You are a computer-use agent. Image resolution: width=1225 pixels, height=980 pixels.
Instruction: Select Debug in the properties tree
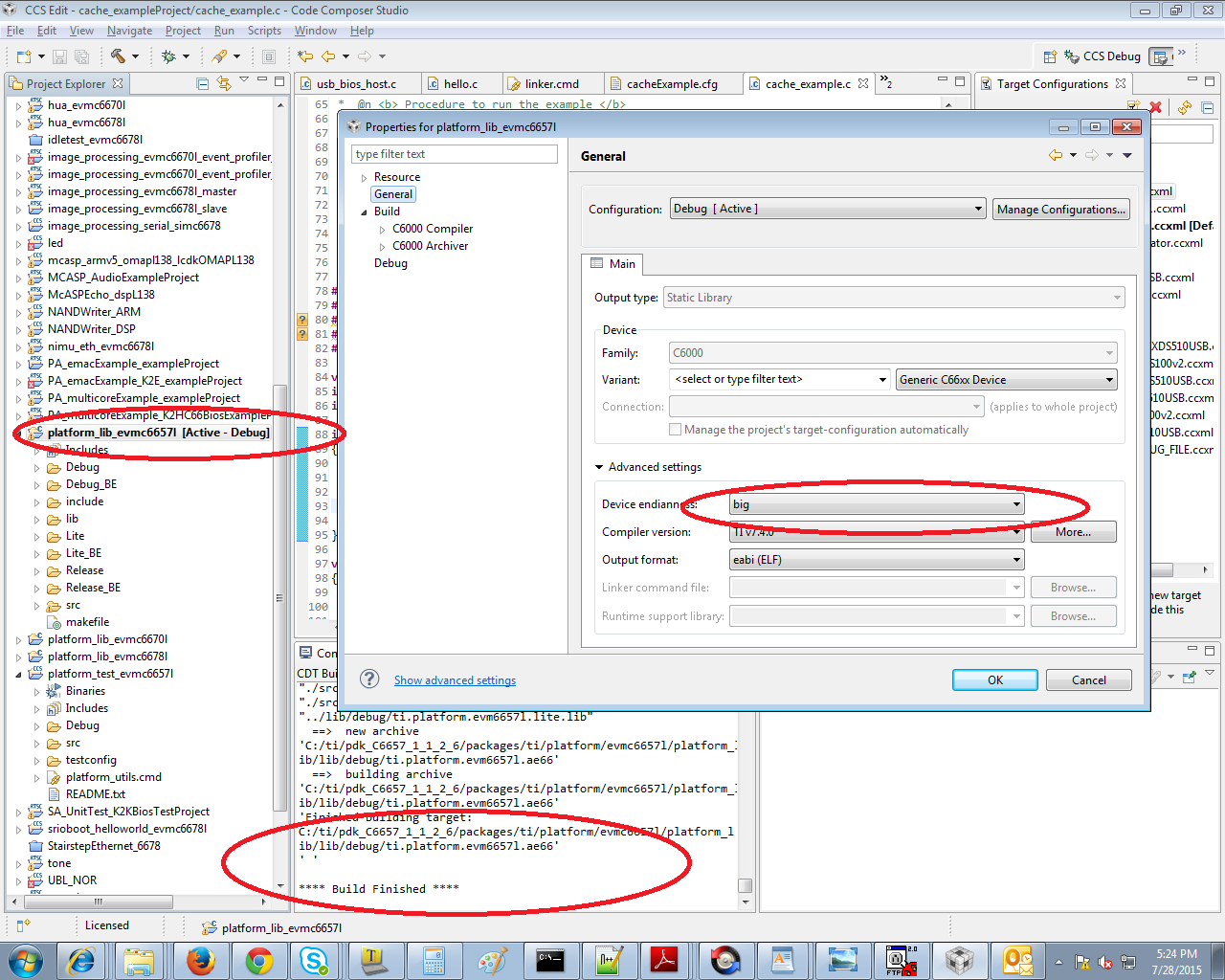tap(390, 263)
